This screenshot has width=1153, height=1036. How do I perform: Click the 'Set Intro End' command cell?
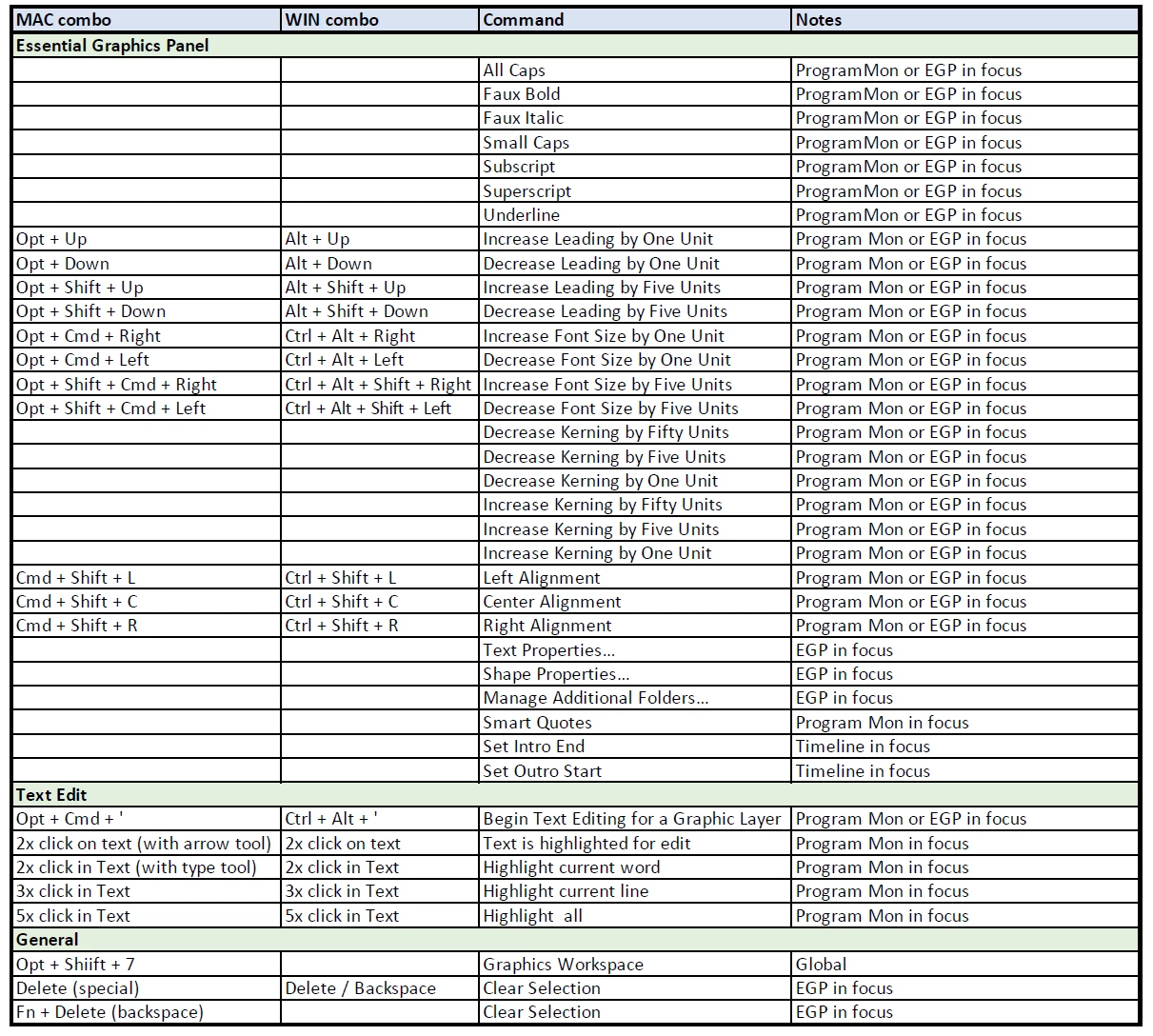click(635, 747)
